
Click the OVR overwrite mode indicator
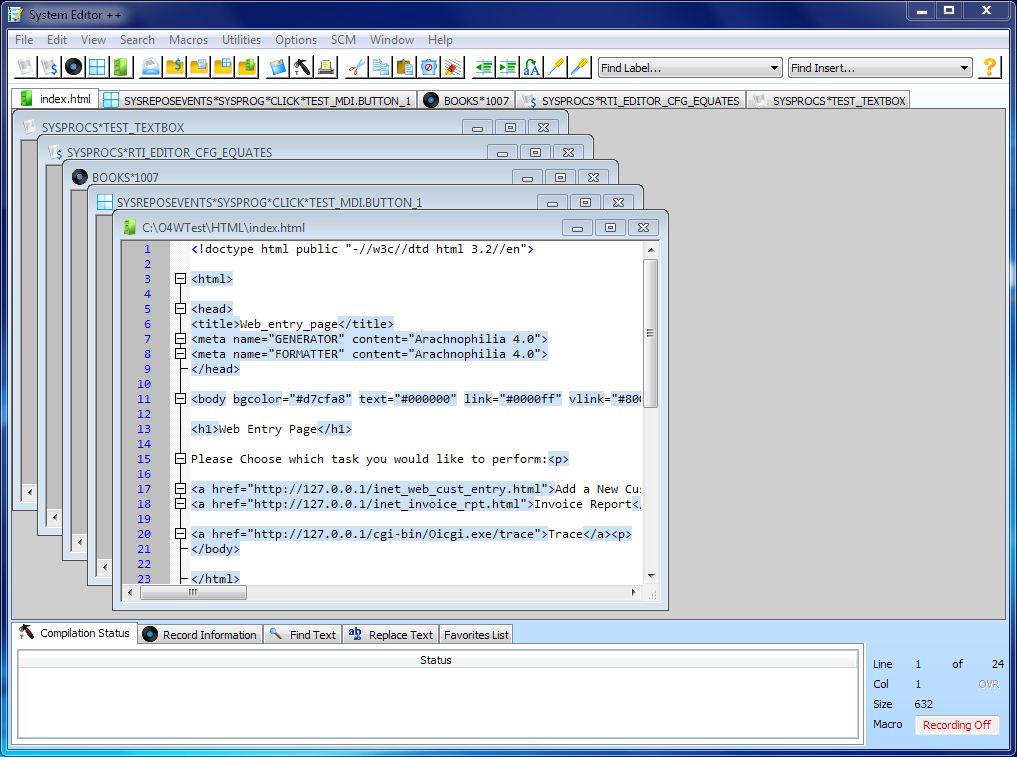click(x=988, y=684)
